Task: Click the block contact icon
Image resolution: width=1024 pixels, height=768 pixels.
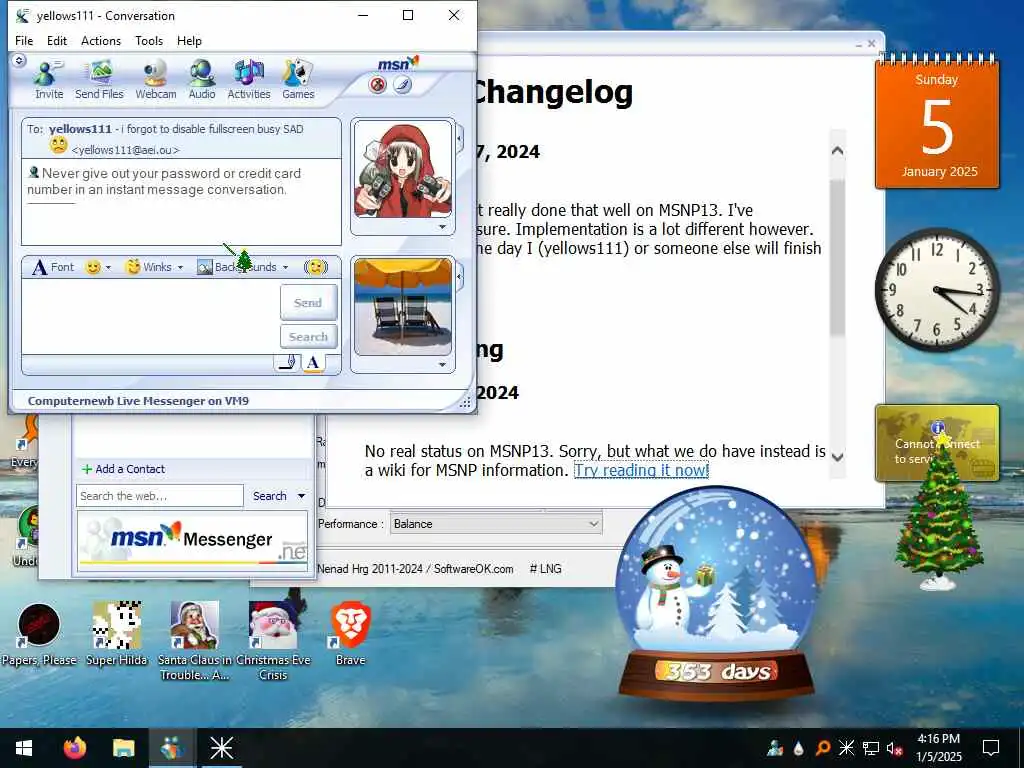Action: coord(377,85)
